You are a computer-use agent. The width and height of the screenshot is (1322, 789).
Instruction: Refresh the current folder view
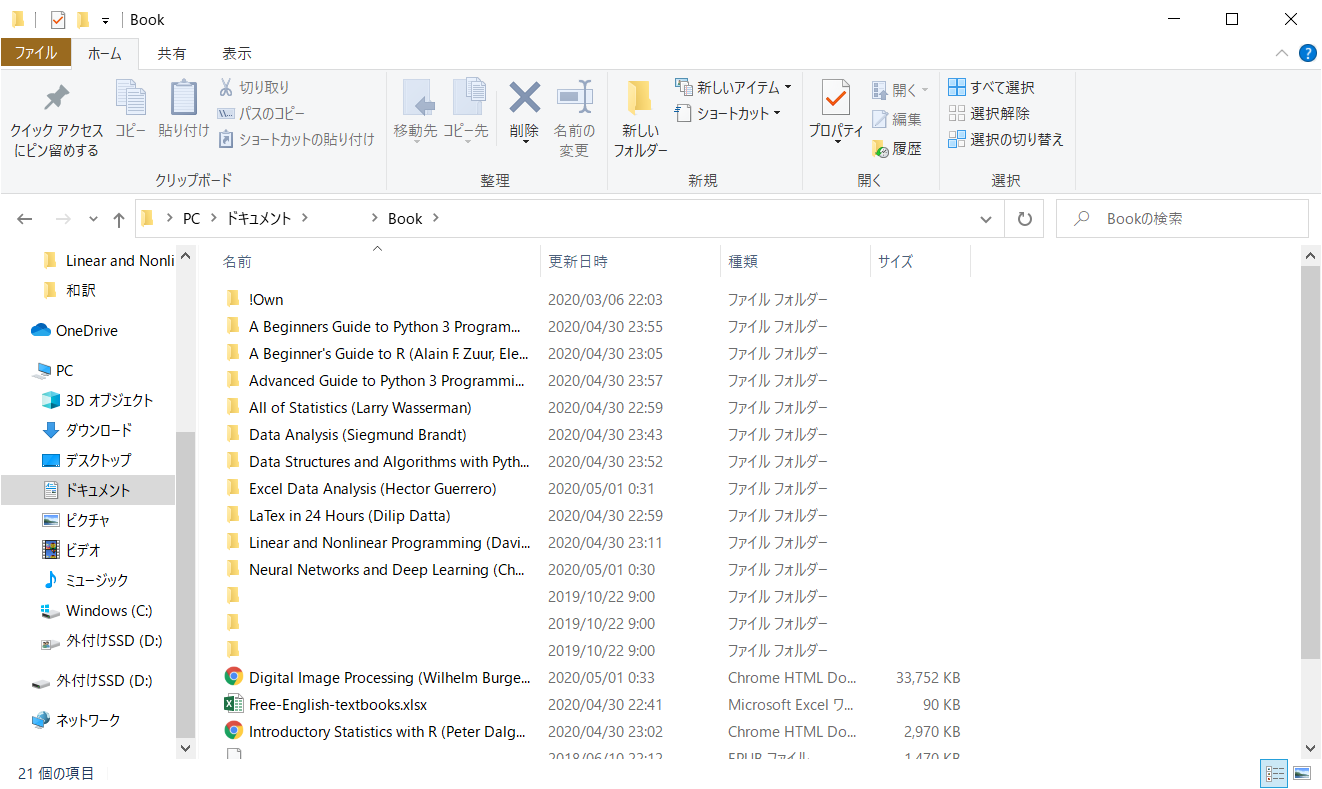(1024, 219)
